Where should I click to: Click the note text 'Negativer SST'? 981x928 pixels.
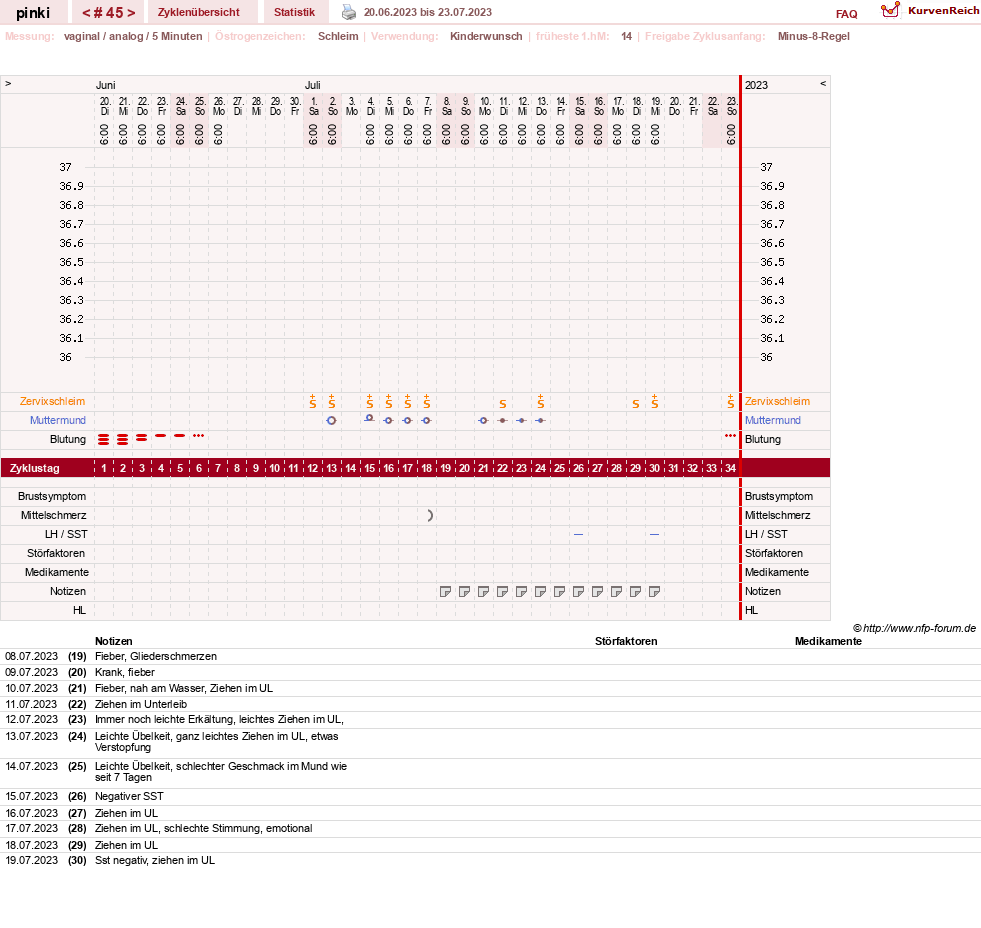pyautogui.click(x=129, y=796)
